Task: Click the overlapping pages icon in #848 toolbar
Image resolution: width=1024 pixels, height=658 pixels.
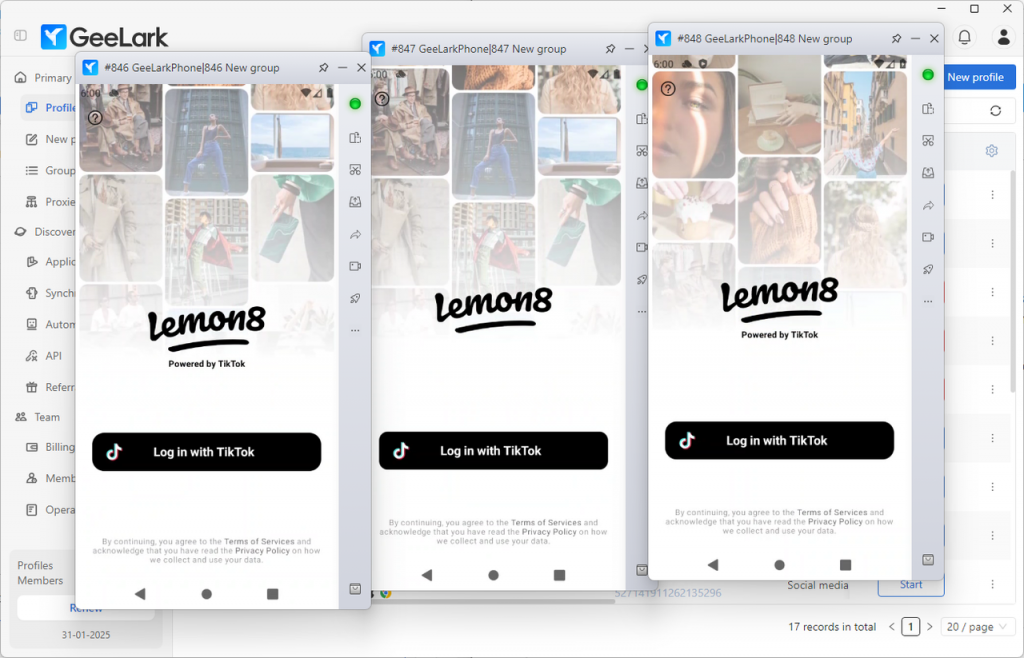Action: coord(928,109)
